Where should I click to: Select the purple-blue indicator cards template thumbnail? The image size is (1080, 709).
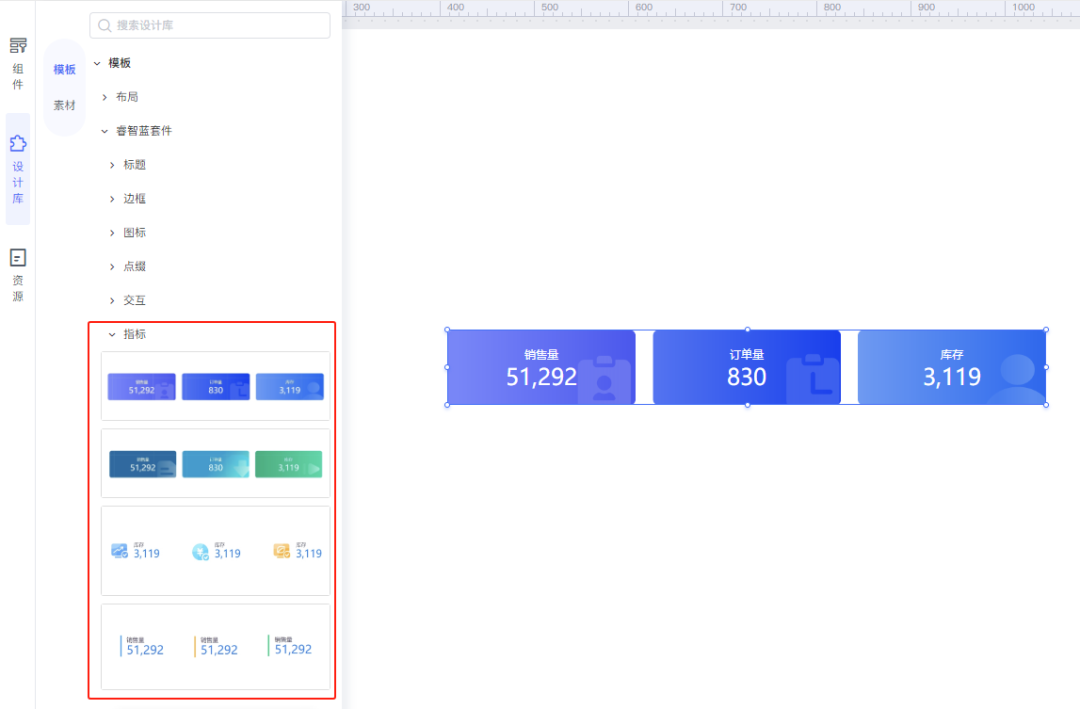point(216,386)
